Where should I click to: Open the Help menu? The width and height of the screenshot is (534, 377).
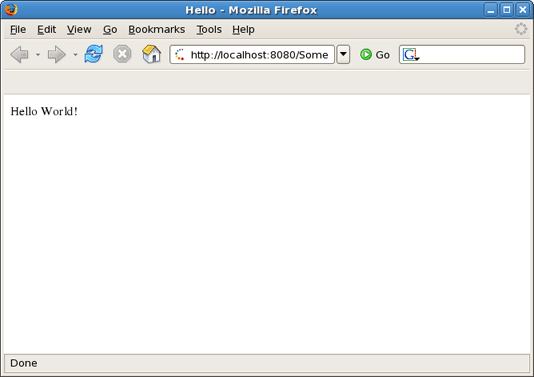pyautogui.click(x=243, y=30)
